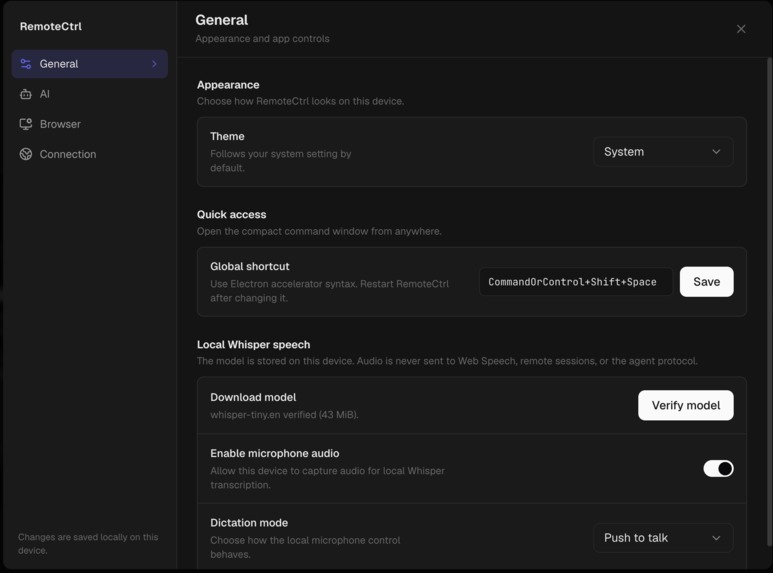The image size is (773, 573).
Task: Click the Verify model button
Action: pyautogui.click(x=686, y=405)
